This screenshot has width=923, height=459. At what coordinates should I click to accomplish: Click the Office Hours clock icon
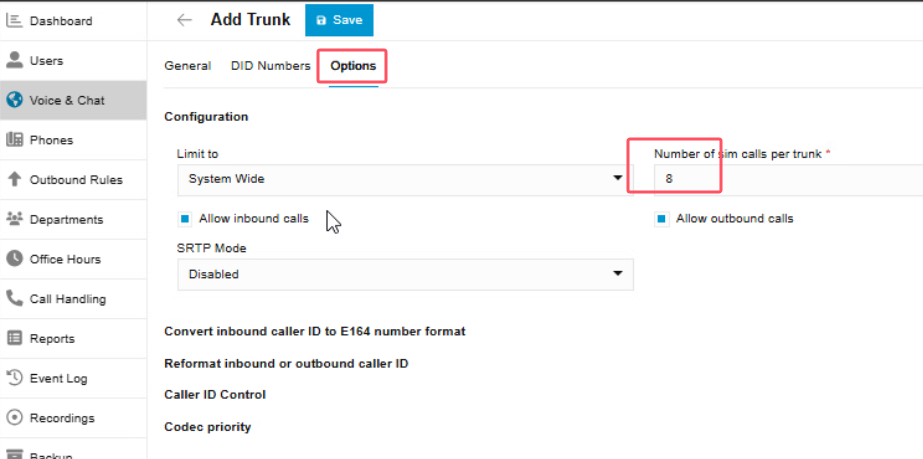tap(14, 259)
